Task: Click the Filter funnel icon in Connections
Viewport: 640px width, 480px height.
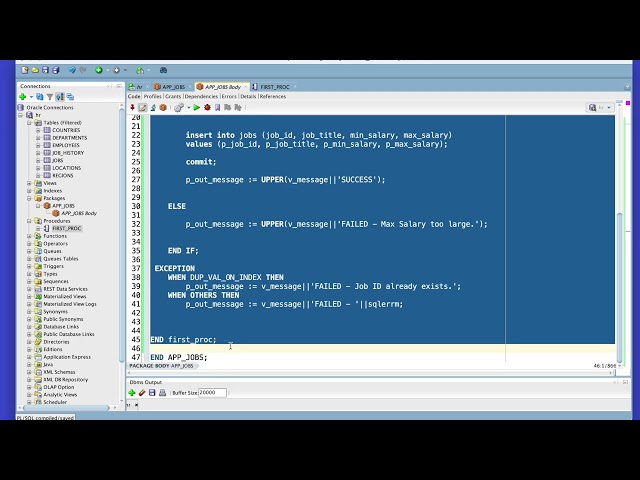Action: [50, 97]
